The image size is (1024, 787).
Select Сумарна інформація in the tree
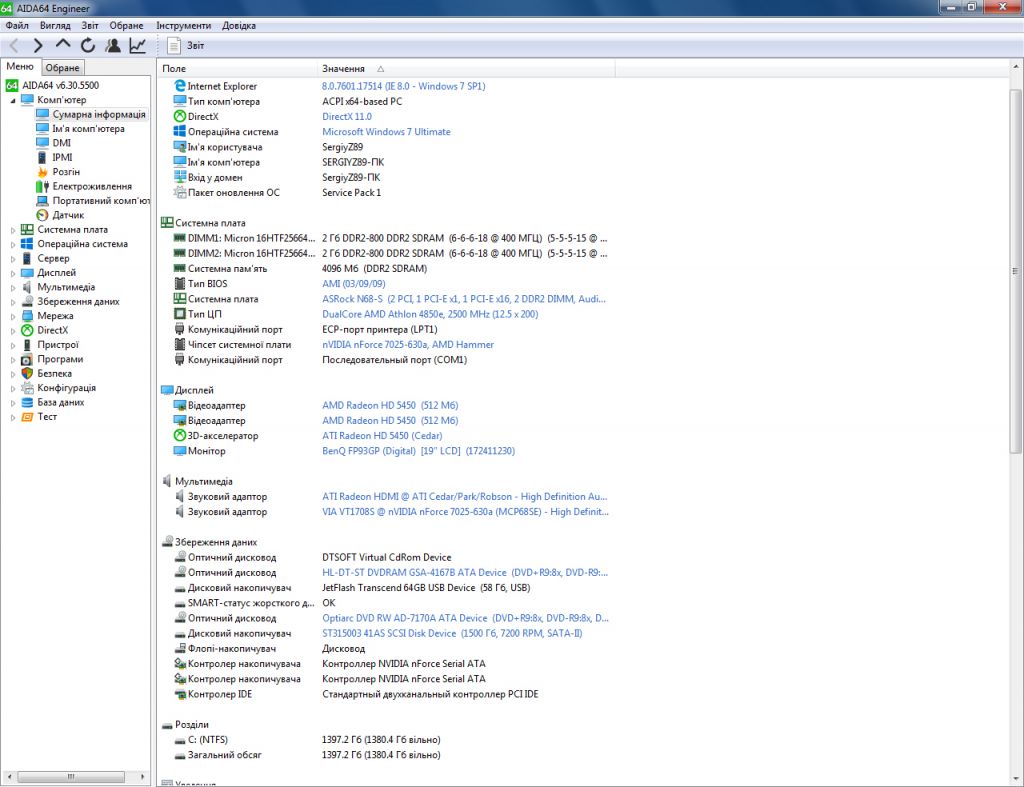click(99, 114)
